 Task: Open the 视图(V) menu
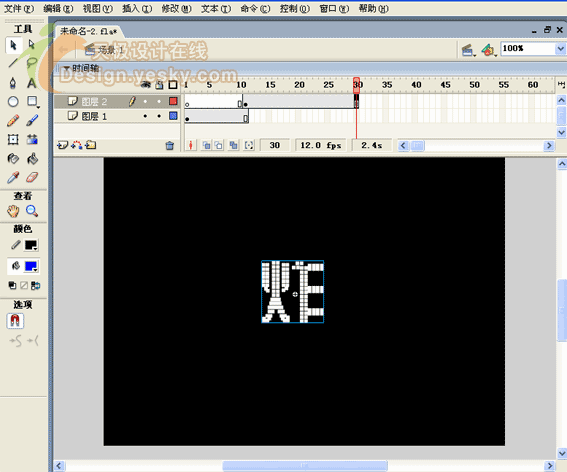(x=98, y=8)
